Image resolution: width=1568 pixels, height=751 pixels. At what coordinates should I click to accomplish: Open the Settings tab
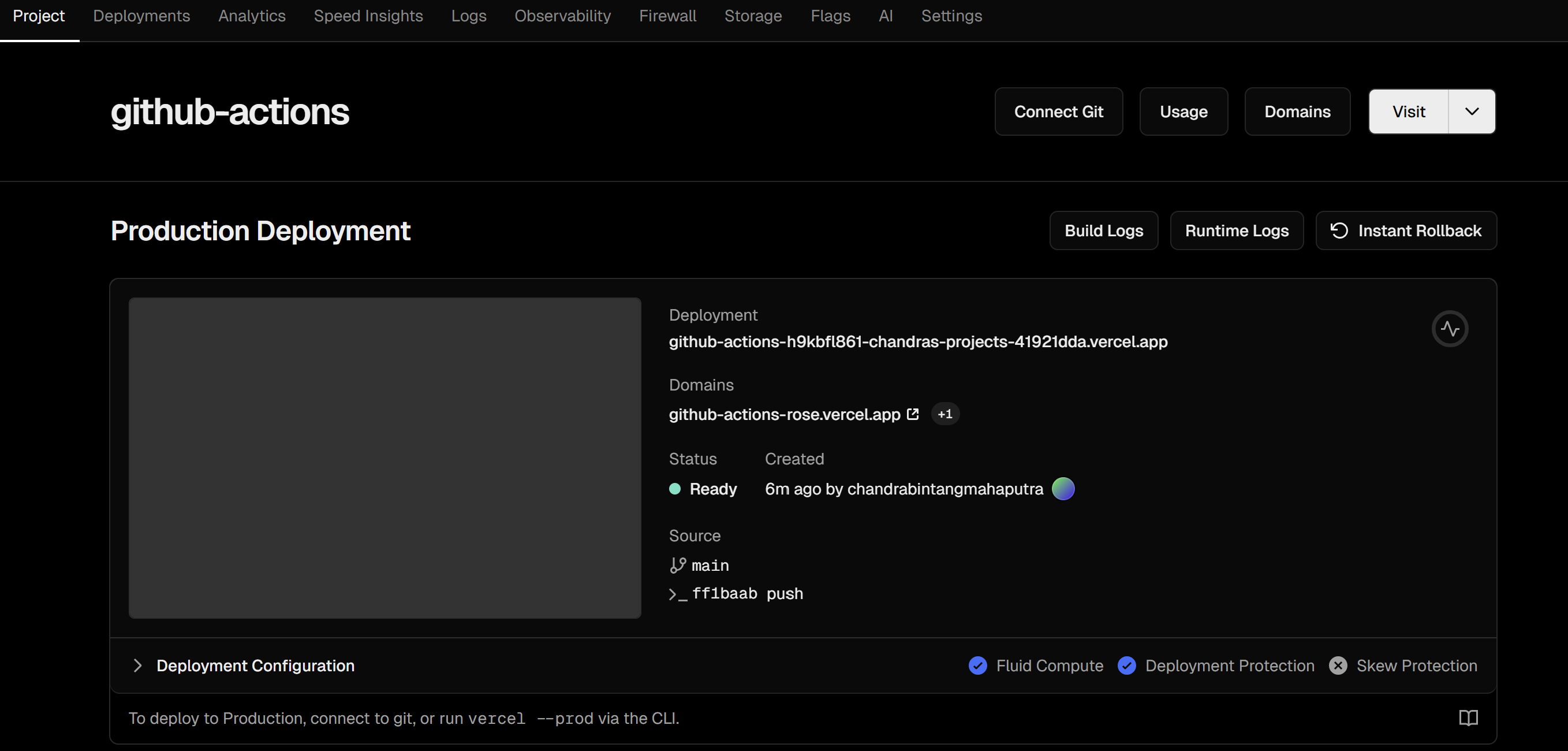click(x=951, y=16)
